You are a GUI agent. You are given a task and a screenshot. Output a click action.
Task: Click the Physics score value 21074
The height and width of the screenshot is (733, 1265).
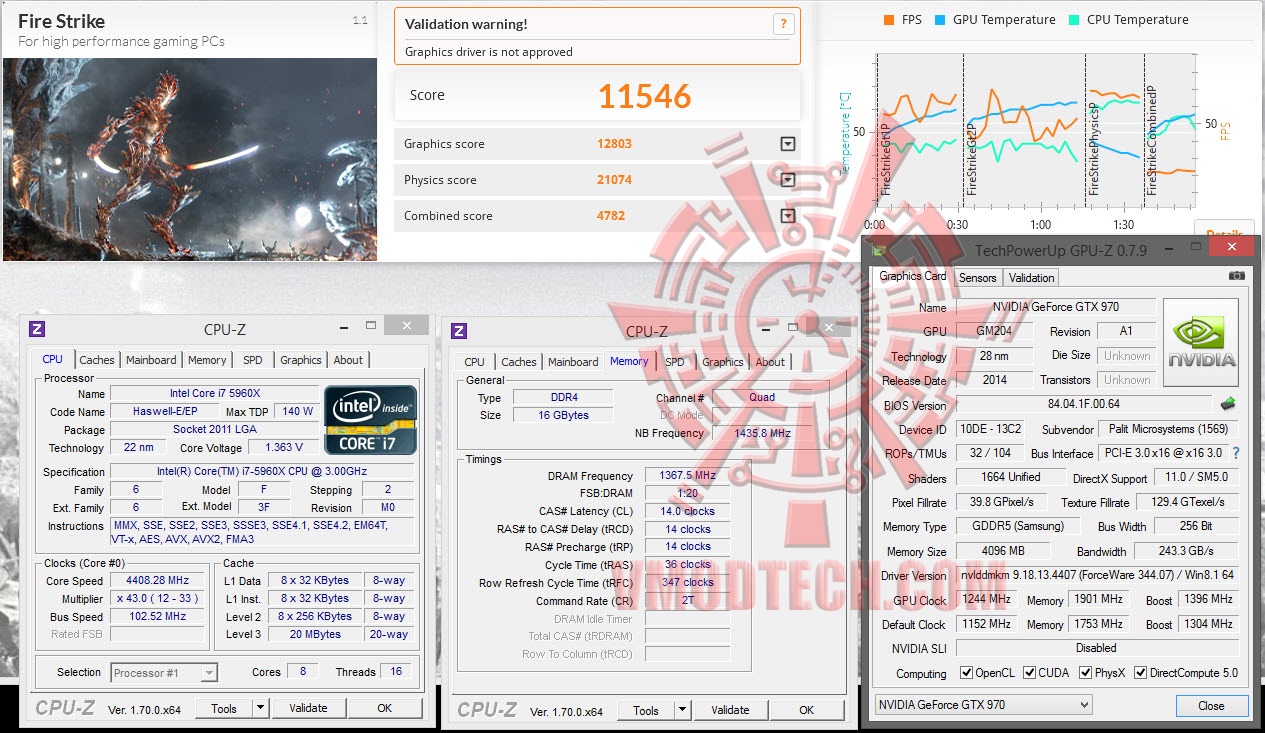614,180
